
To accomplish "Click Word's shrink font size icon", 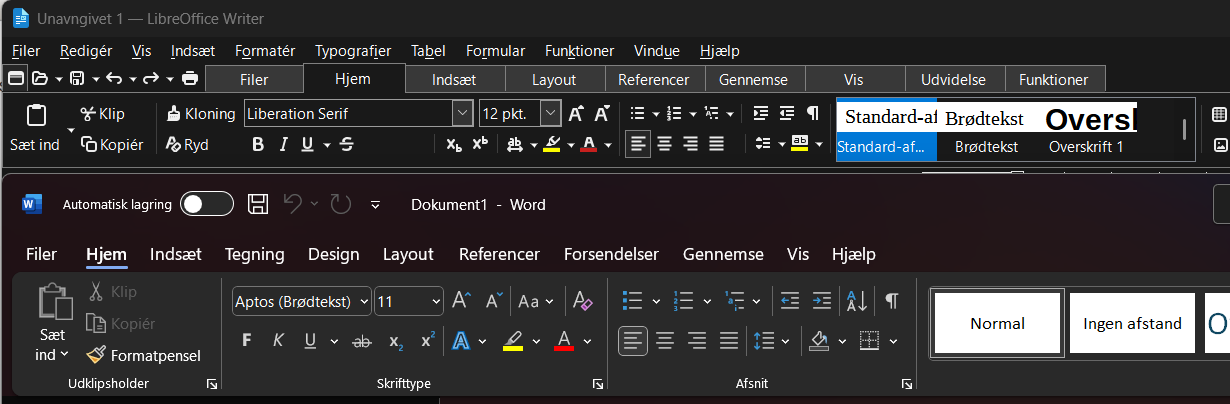I will (494, 301).
